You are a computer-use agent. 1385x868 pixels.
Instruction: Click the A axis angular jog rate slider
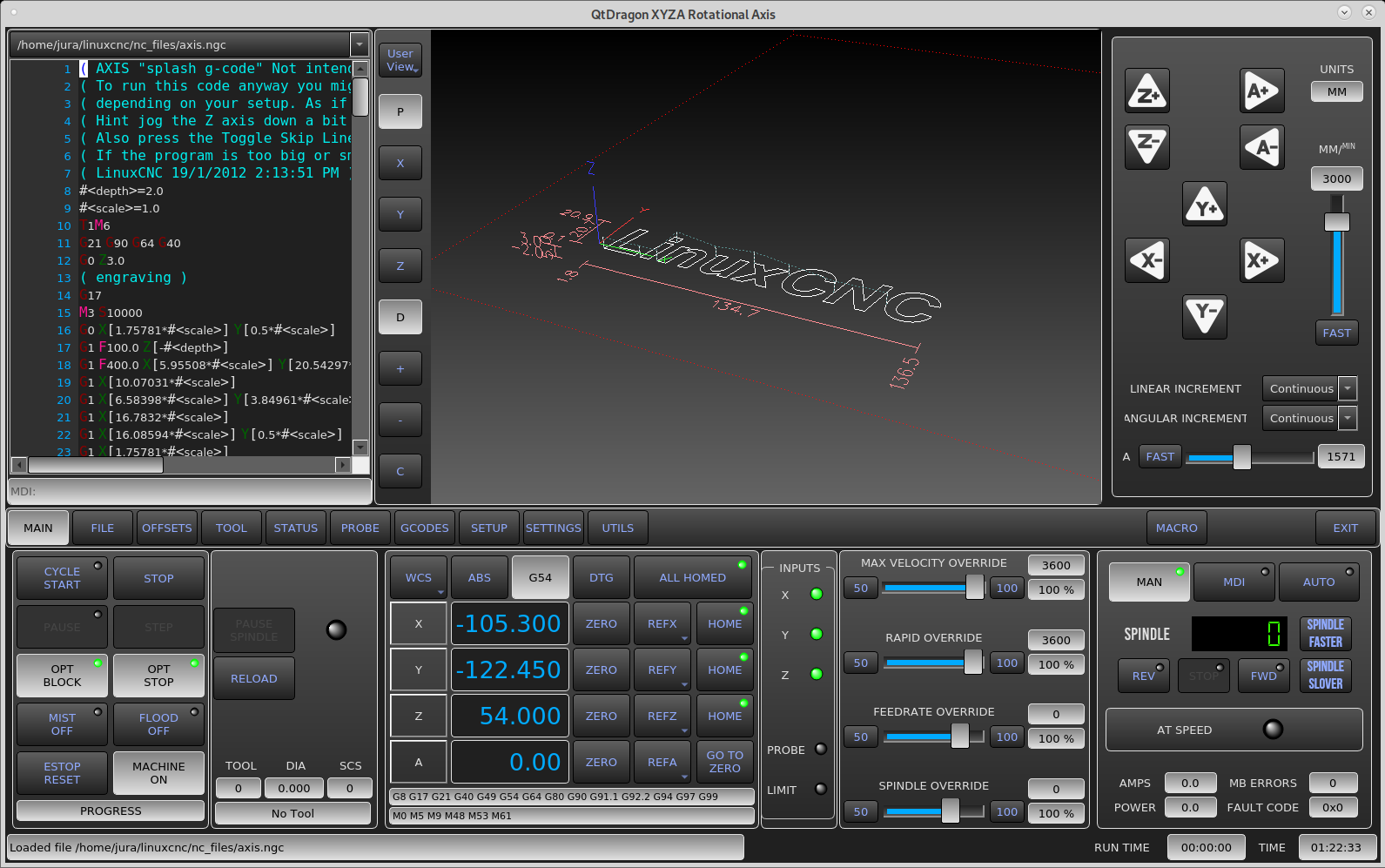[x=1250, y=456]
